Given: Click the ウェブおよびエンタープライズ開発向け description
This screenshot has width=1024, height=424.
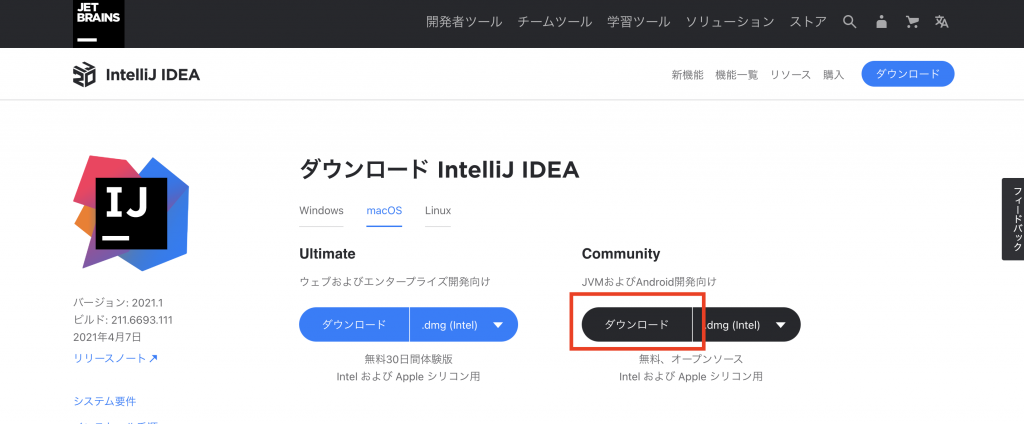Looking at the screenshot, I should [394, 282].
